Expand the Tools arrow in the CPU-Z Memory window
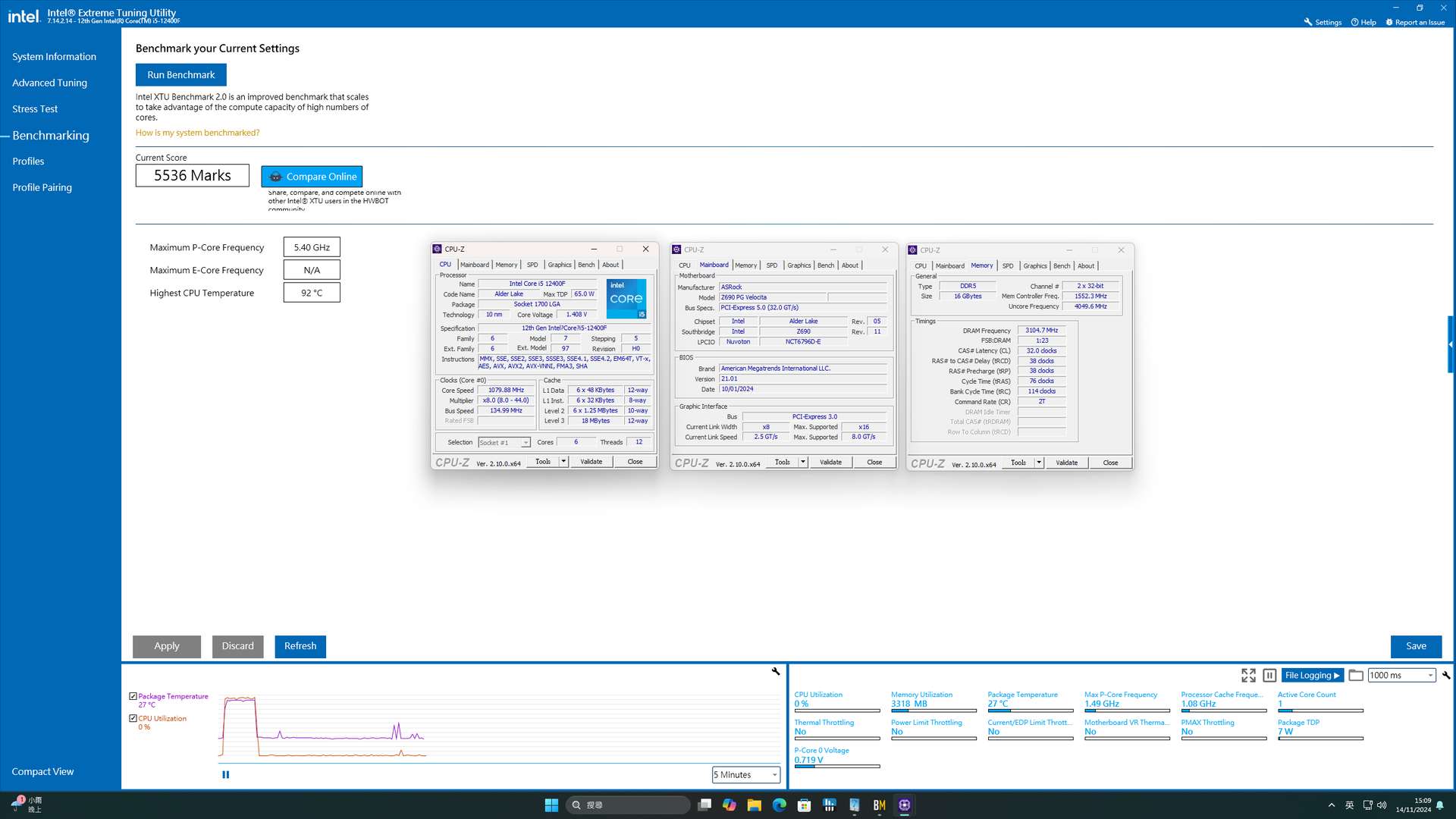Viewport: 1456px width, 819px height. pyautogui.click(x=1039, y=463)
